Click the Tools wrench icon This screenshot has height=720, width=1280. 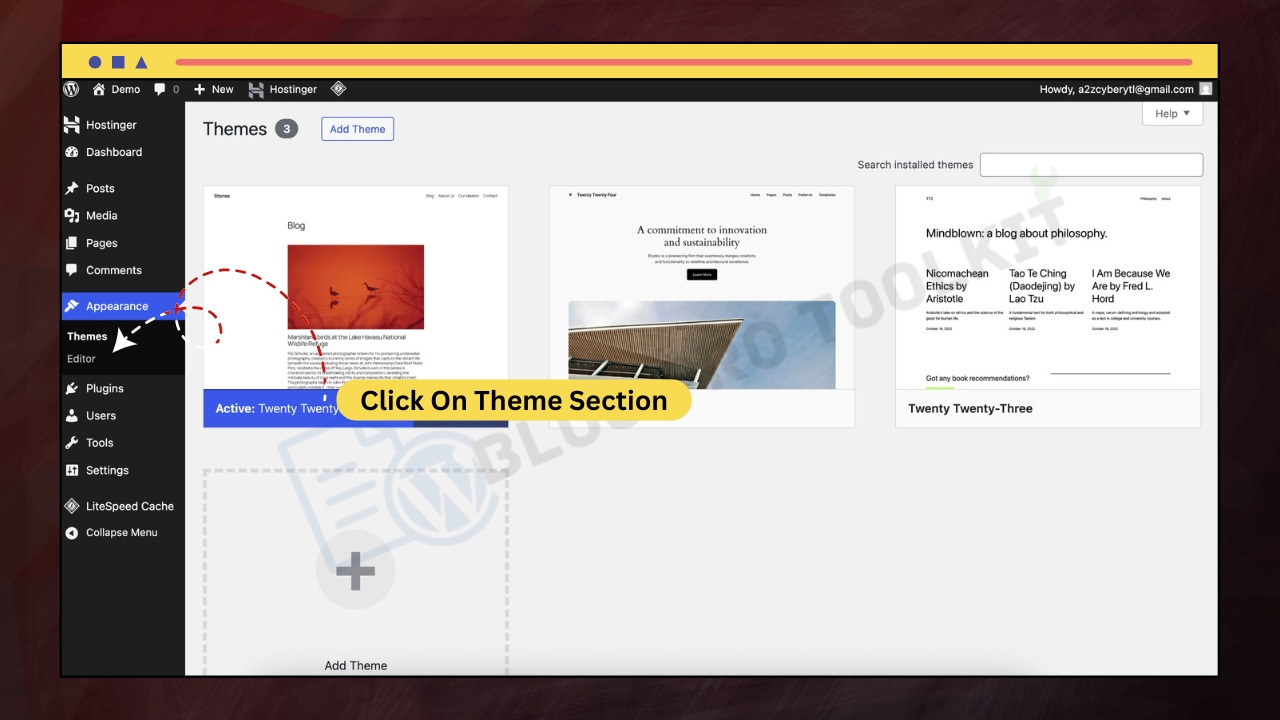(x=71, y=443)
